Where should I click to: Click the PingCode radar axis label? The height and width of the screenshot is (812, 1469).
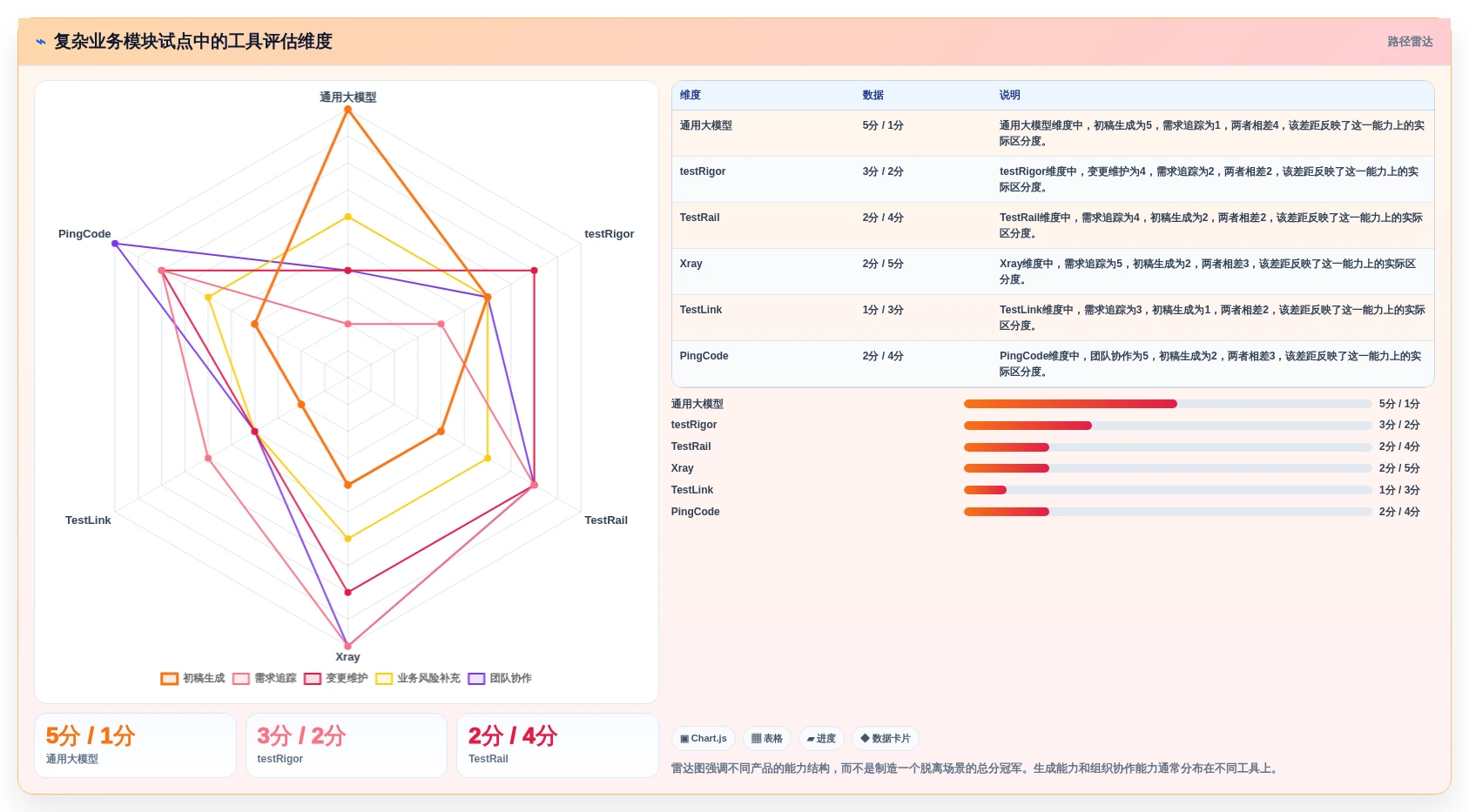tap(84, 234)
